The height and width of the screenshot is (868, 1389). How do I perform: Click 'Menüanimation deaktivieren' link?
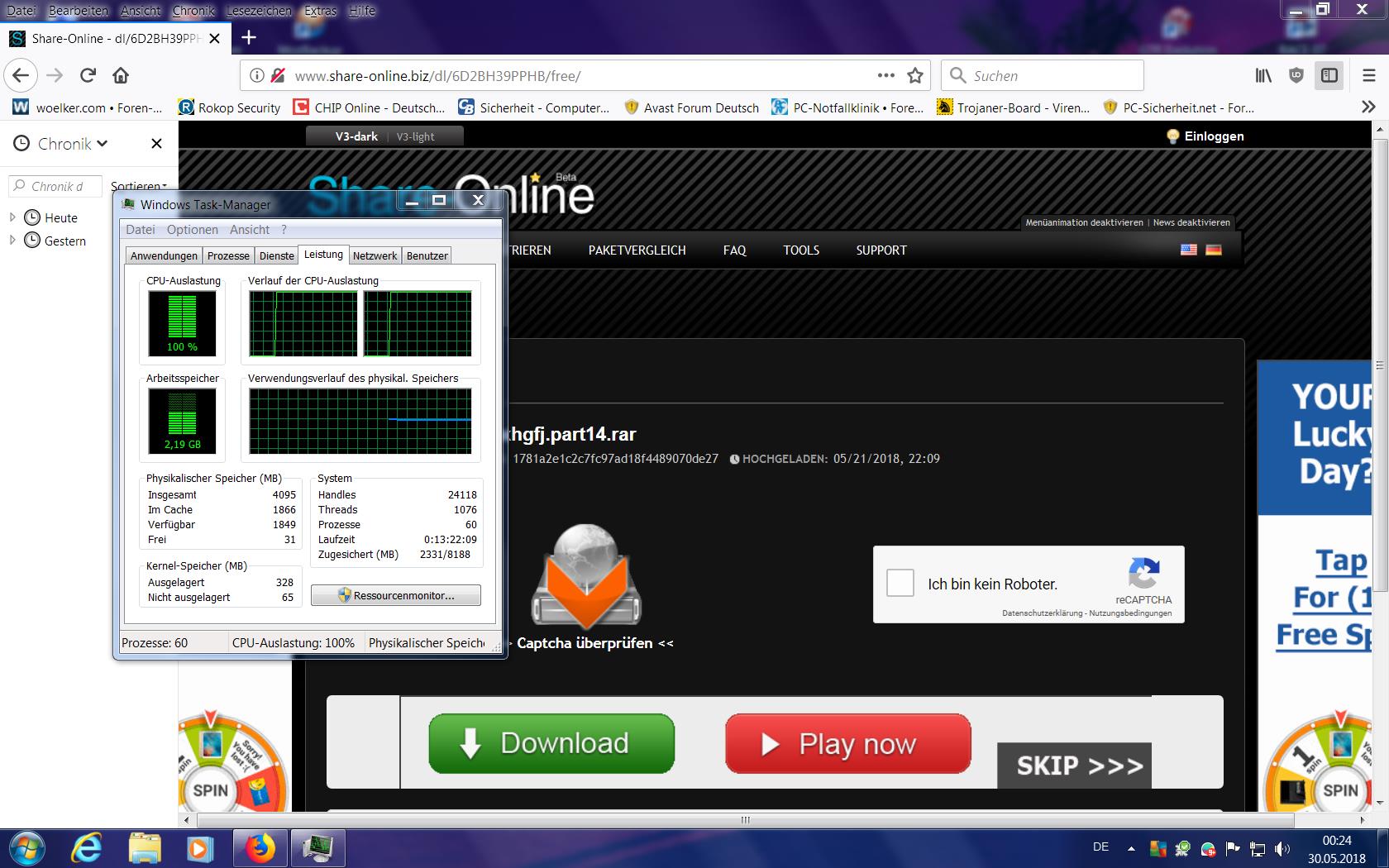[1084, 222]
